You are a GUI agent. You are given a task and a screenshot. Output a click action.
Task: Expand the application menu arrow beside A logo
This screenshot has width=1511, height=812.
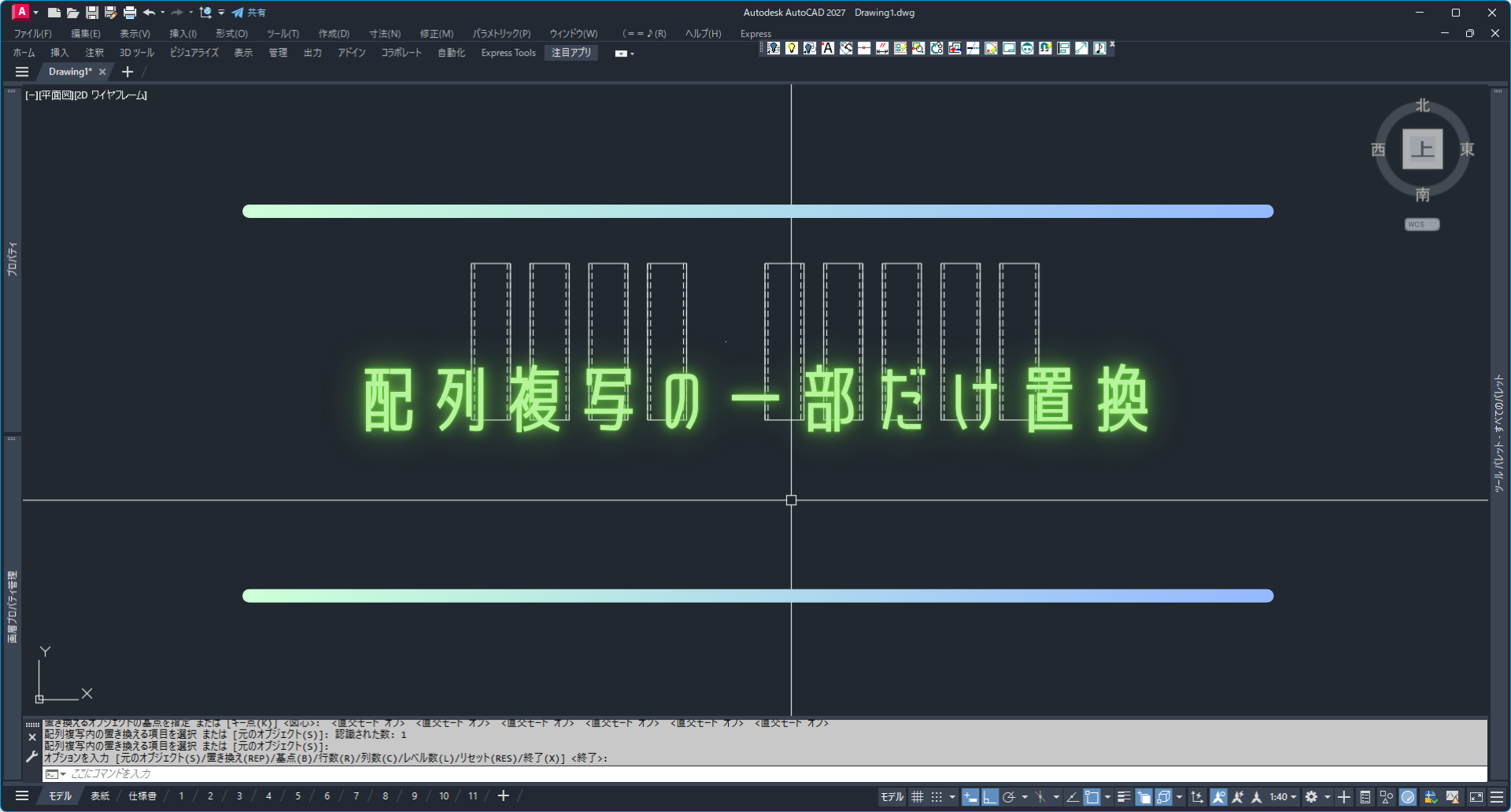coord(36,13)
